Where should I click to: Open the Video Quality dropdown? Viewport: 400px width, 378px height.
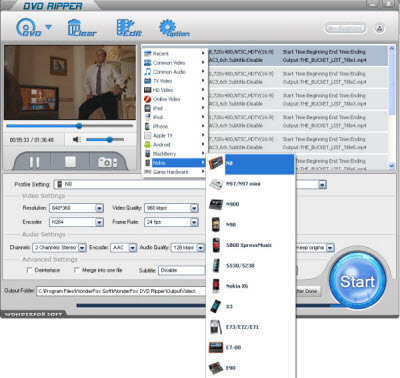point(171,208)
